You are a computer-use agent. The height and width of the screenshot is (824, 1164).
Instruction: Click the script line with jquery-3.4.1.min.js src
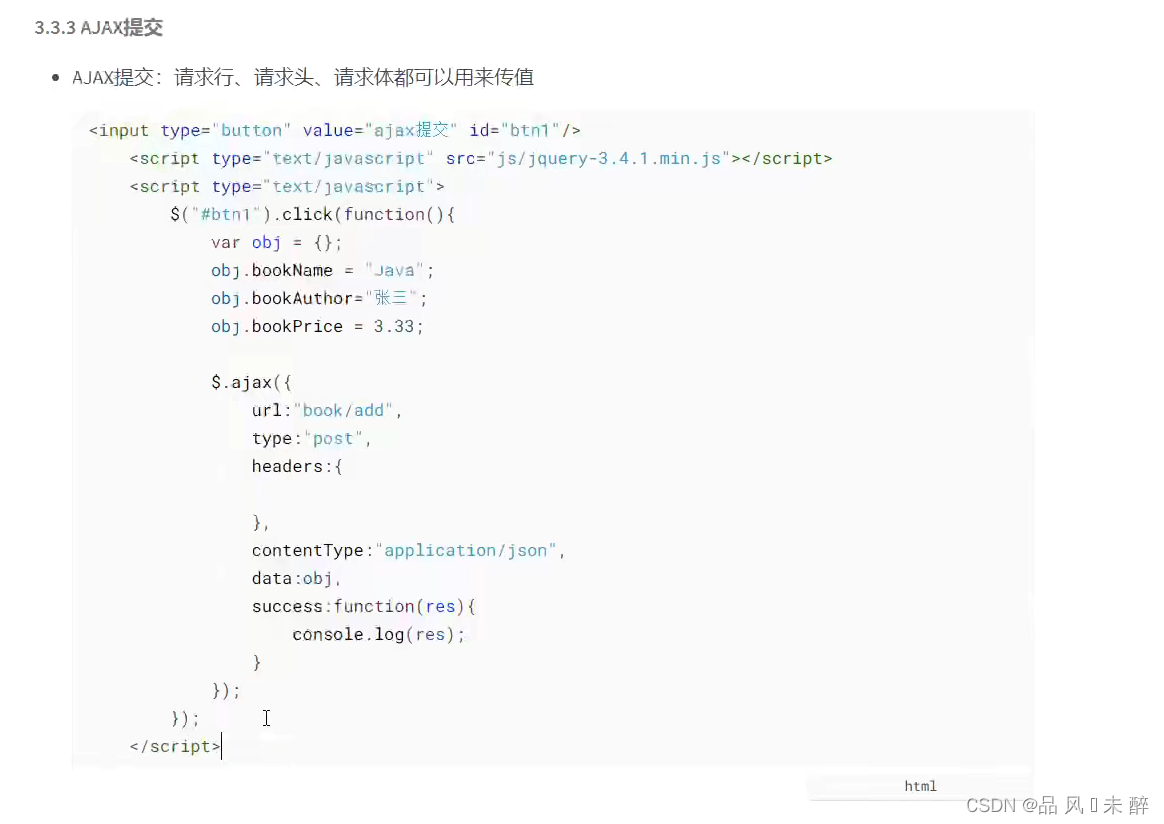tap(481, 159)
